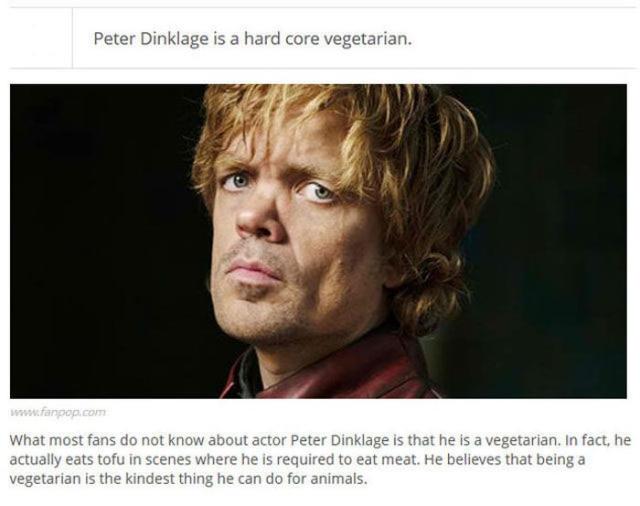Click the last line 'vegetarian is the kindest thing'
The image size is (640, 506).
(188, 478)
